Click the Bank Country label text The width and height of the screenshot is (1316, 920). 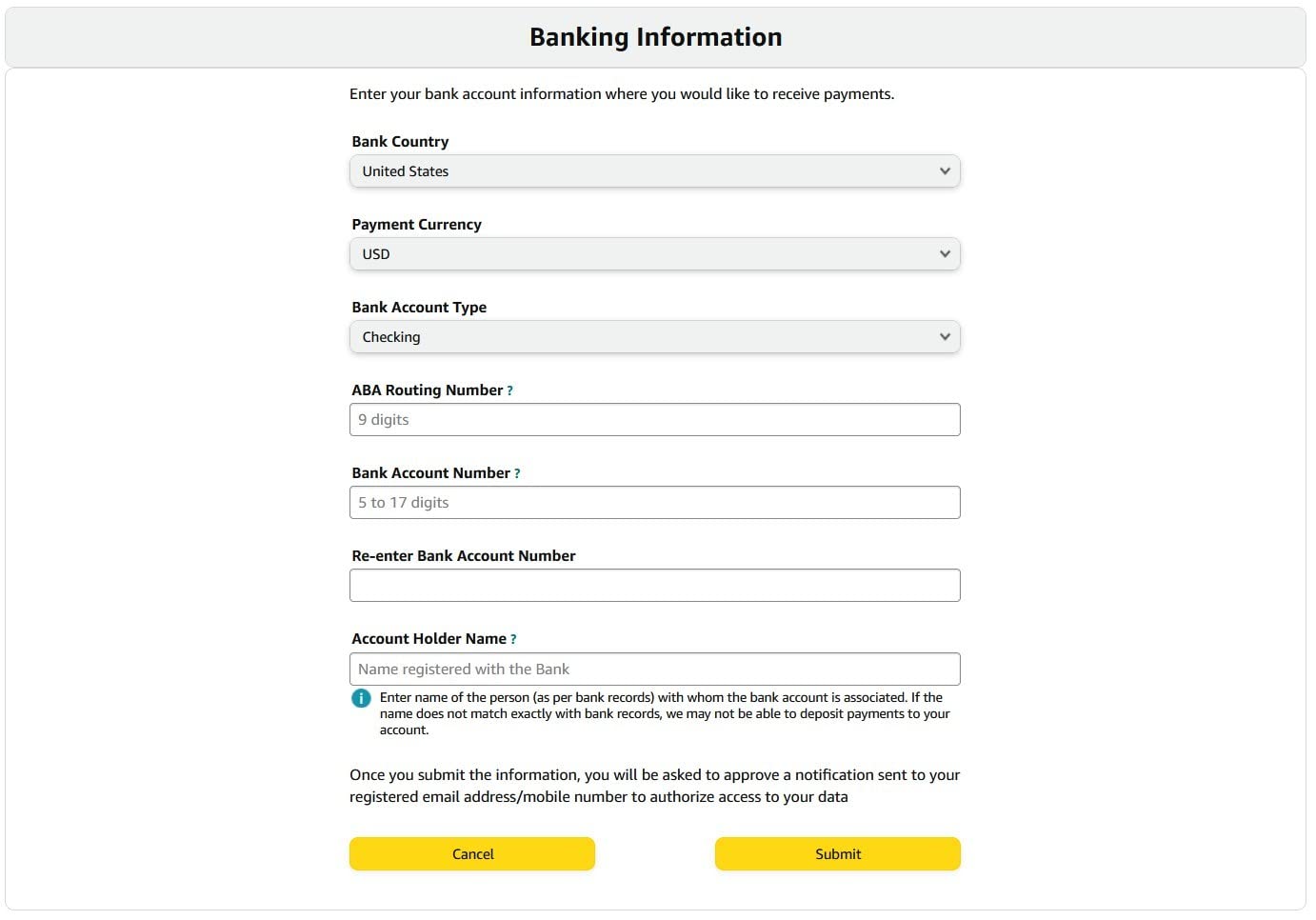point(400,142)
